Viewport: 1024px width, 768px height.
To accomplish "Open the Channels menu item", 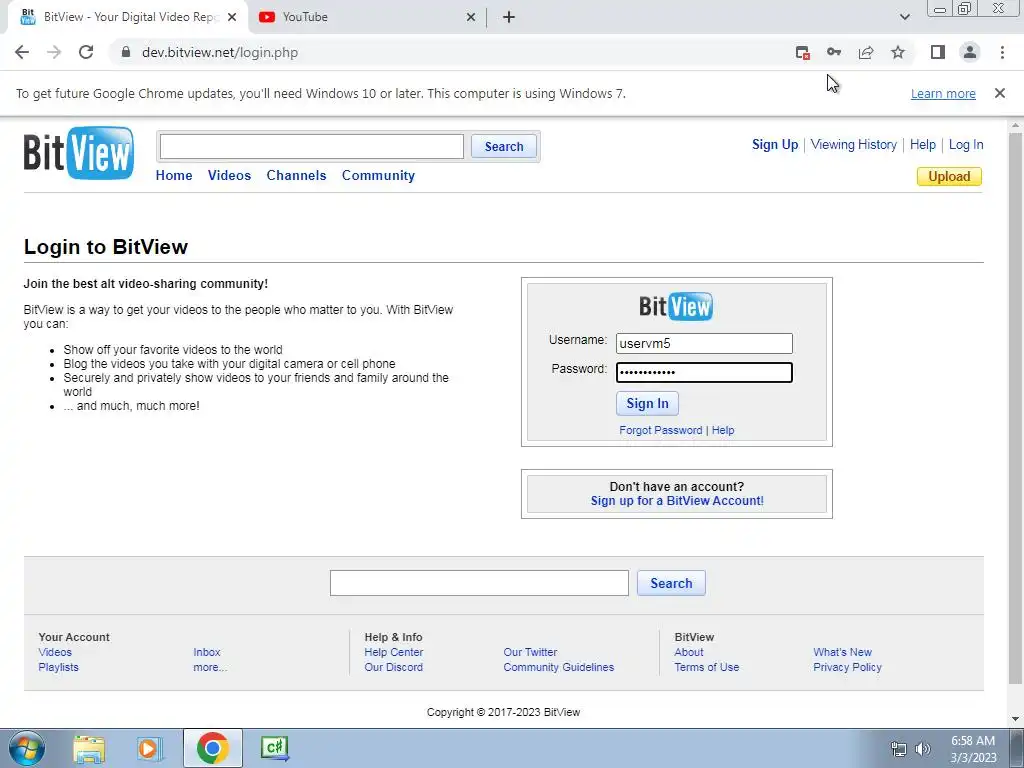I will [296, 175].
